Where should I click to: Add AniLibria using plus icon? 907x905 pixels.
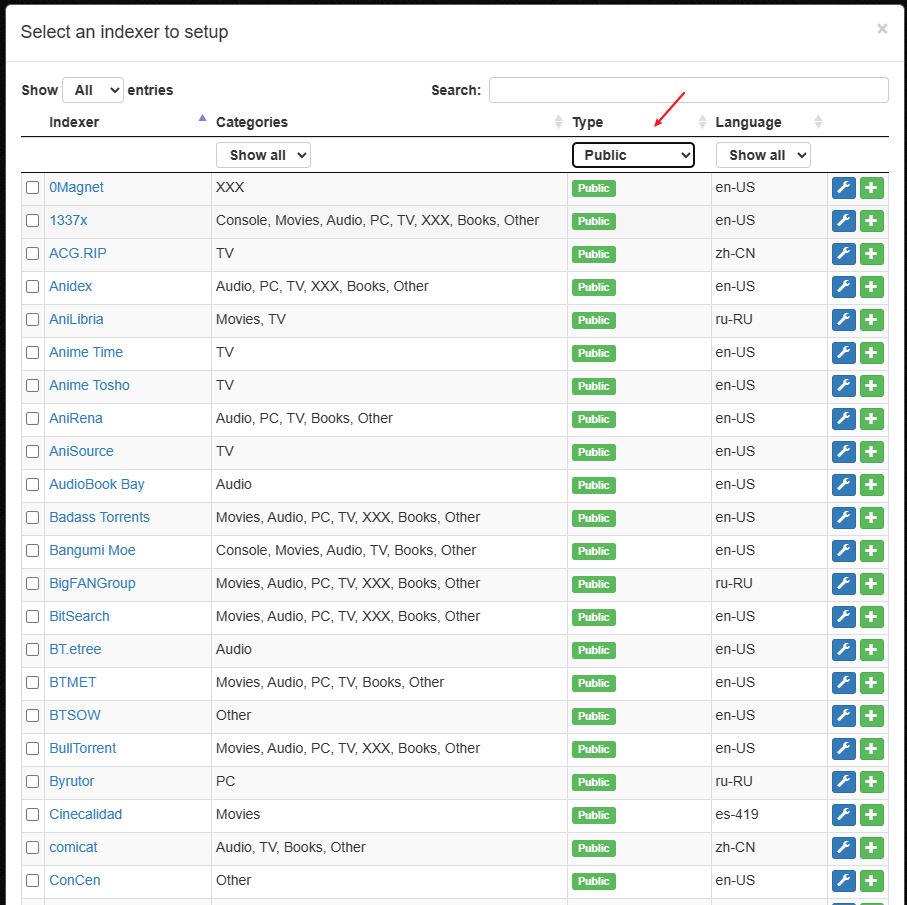pos(872,320)
